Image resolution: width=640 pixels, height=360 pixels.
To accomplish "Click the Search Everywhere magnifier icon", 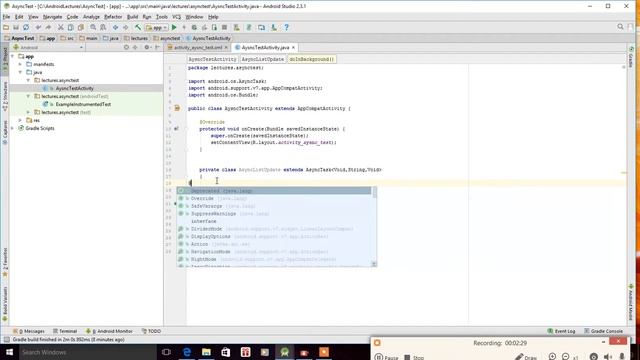I will tap(620, 27).
